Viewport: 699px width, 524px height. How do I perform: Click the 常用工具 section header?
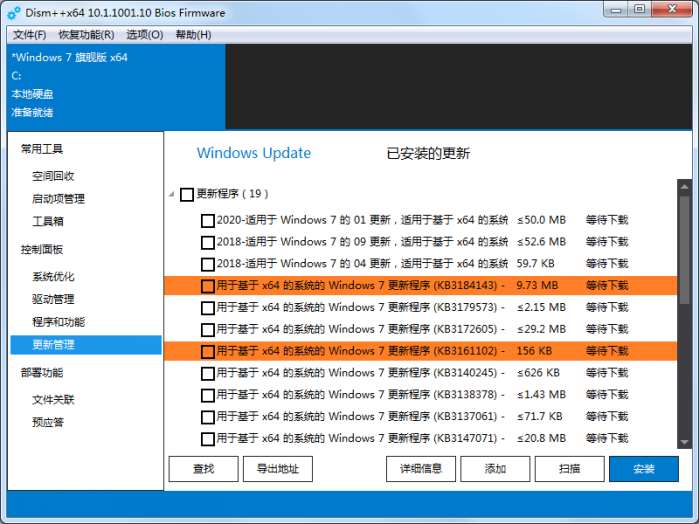coord(42,149)
